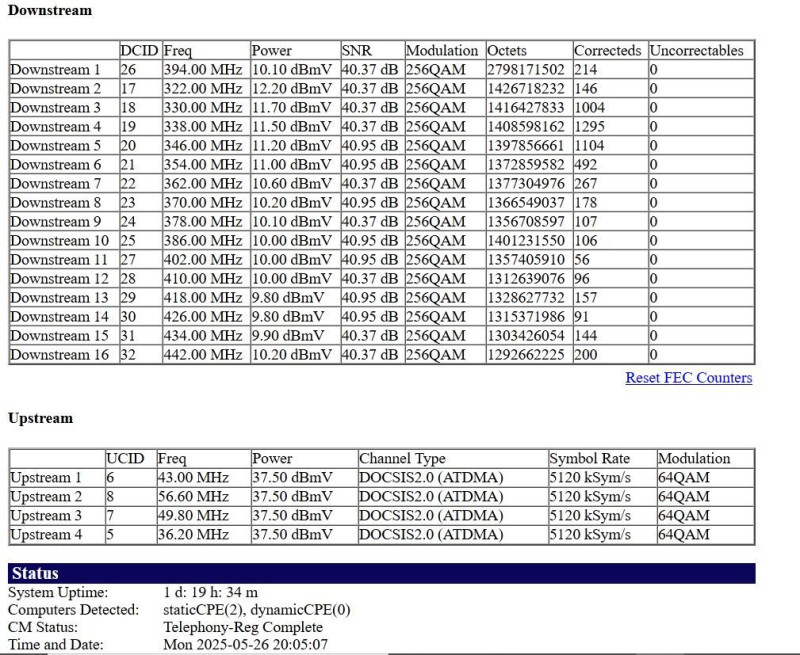Click upstream frequency 36.20 MHz
Viewport: 800px width, 655px height.
point(193,535)
